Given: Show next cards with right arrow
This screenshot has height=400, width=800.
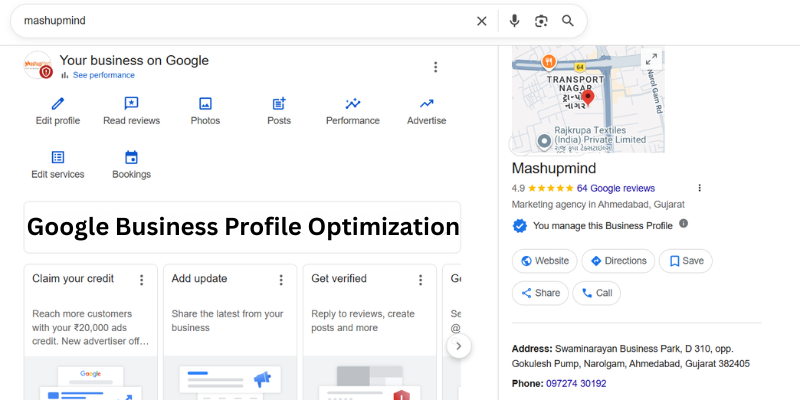Looking at the screenshot, I should click(x=459, y=346).
